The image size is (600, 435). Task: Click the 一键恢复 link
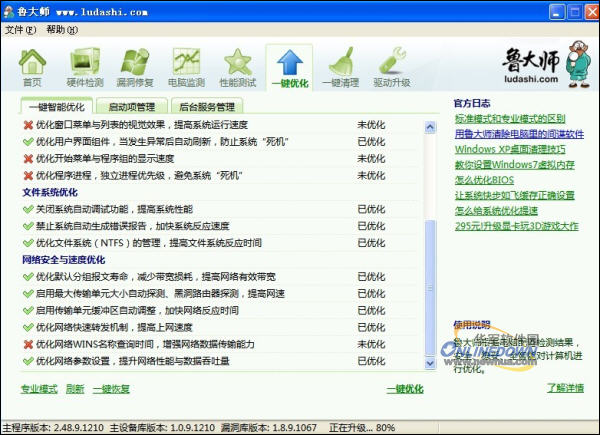(x=112, y=388)
